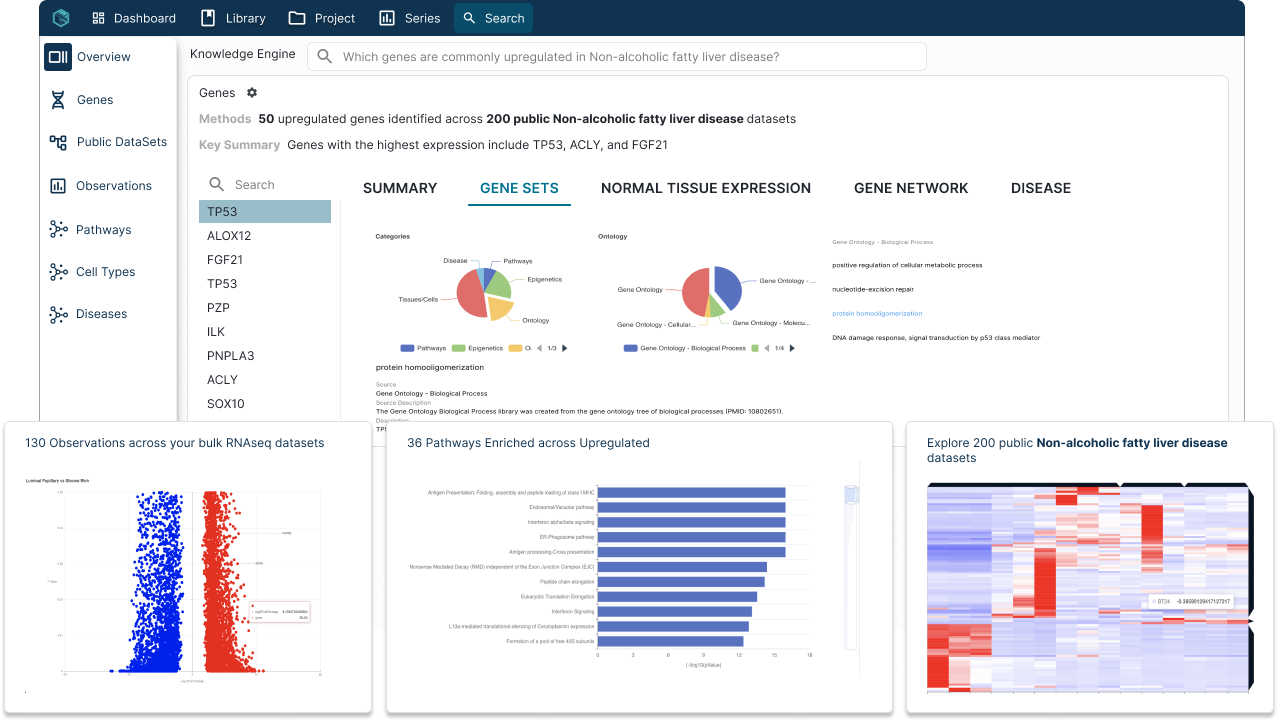Advance the Ontology legend past page 1/4
Viewport: 1280px width, 720px height.
(792, 348)
